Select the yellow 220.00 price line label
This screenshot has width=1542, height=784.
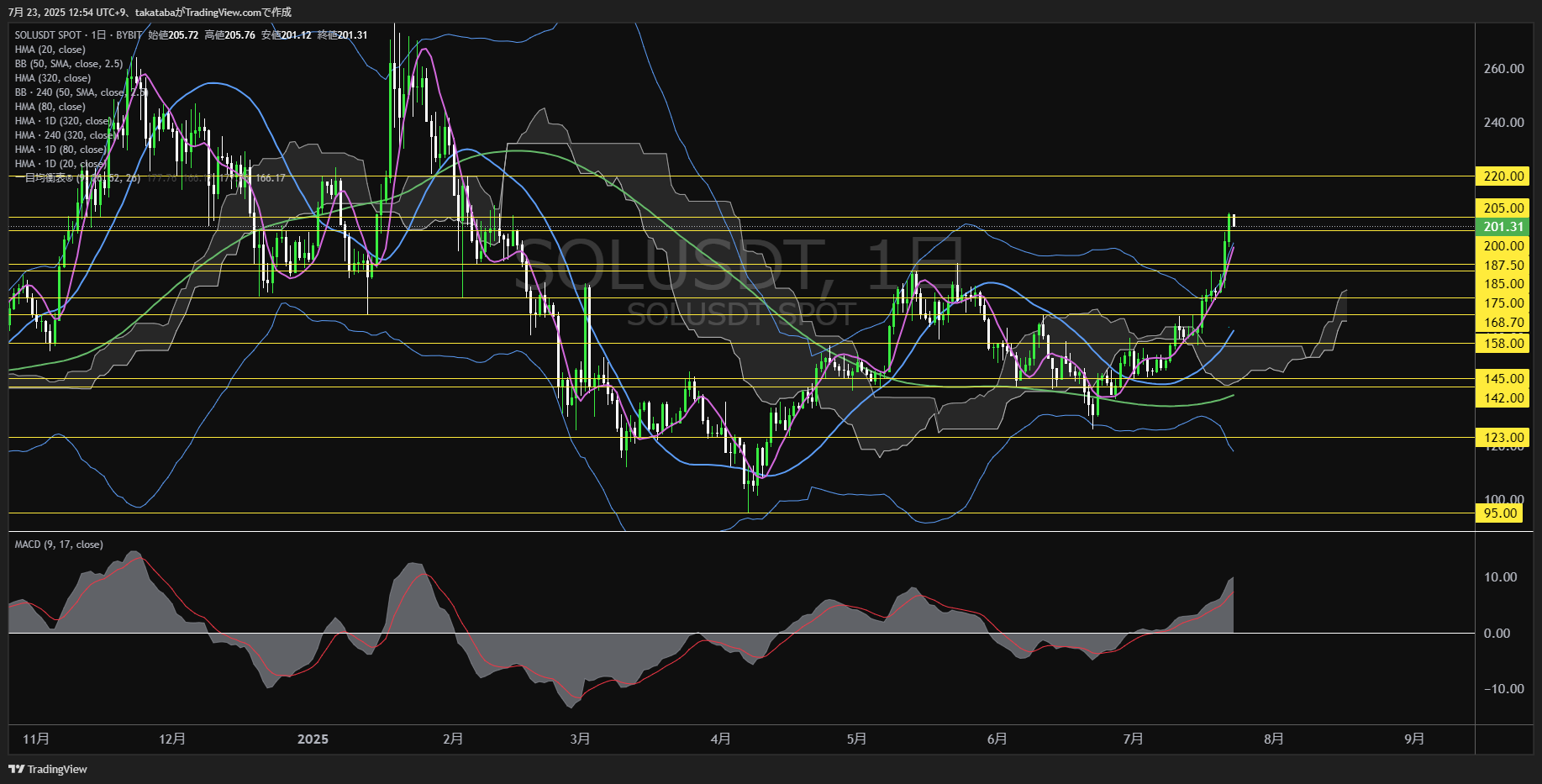tap(1503, 176)
